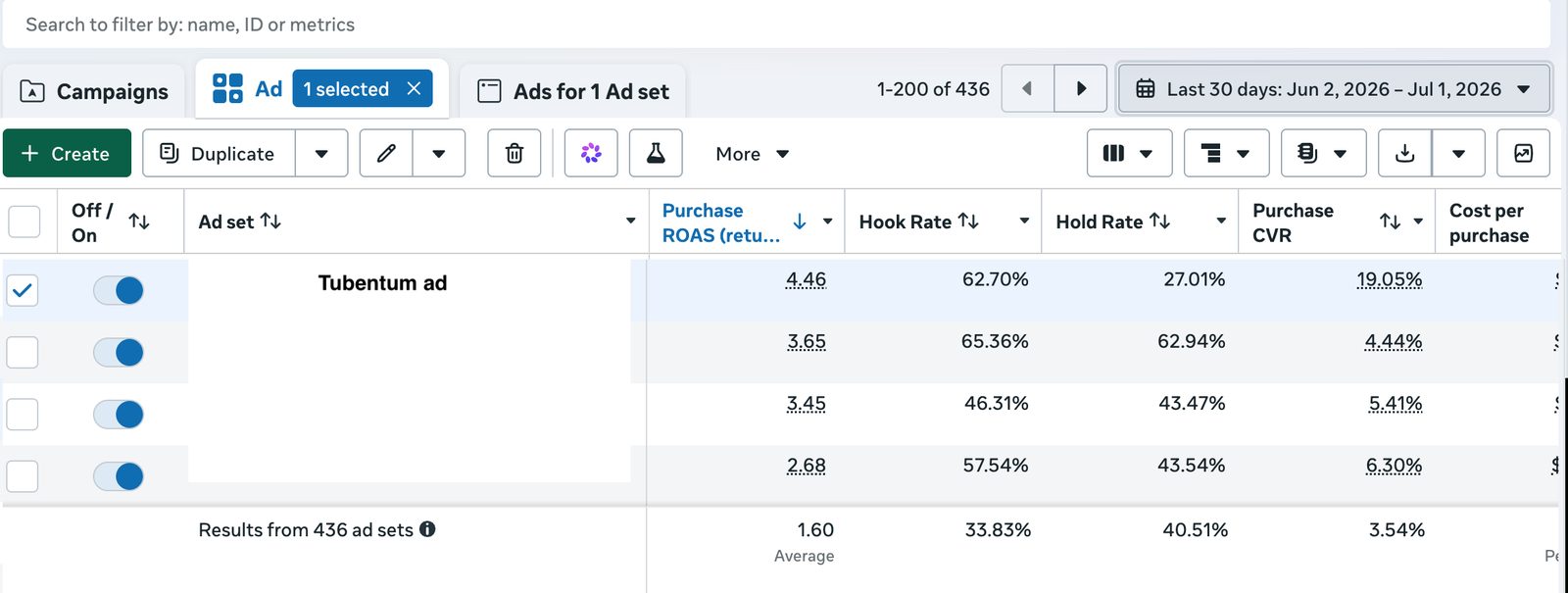Click the pencil edit icon
1568x593 pixels.
click(386, 154)
